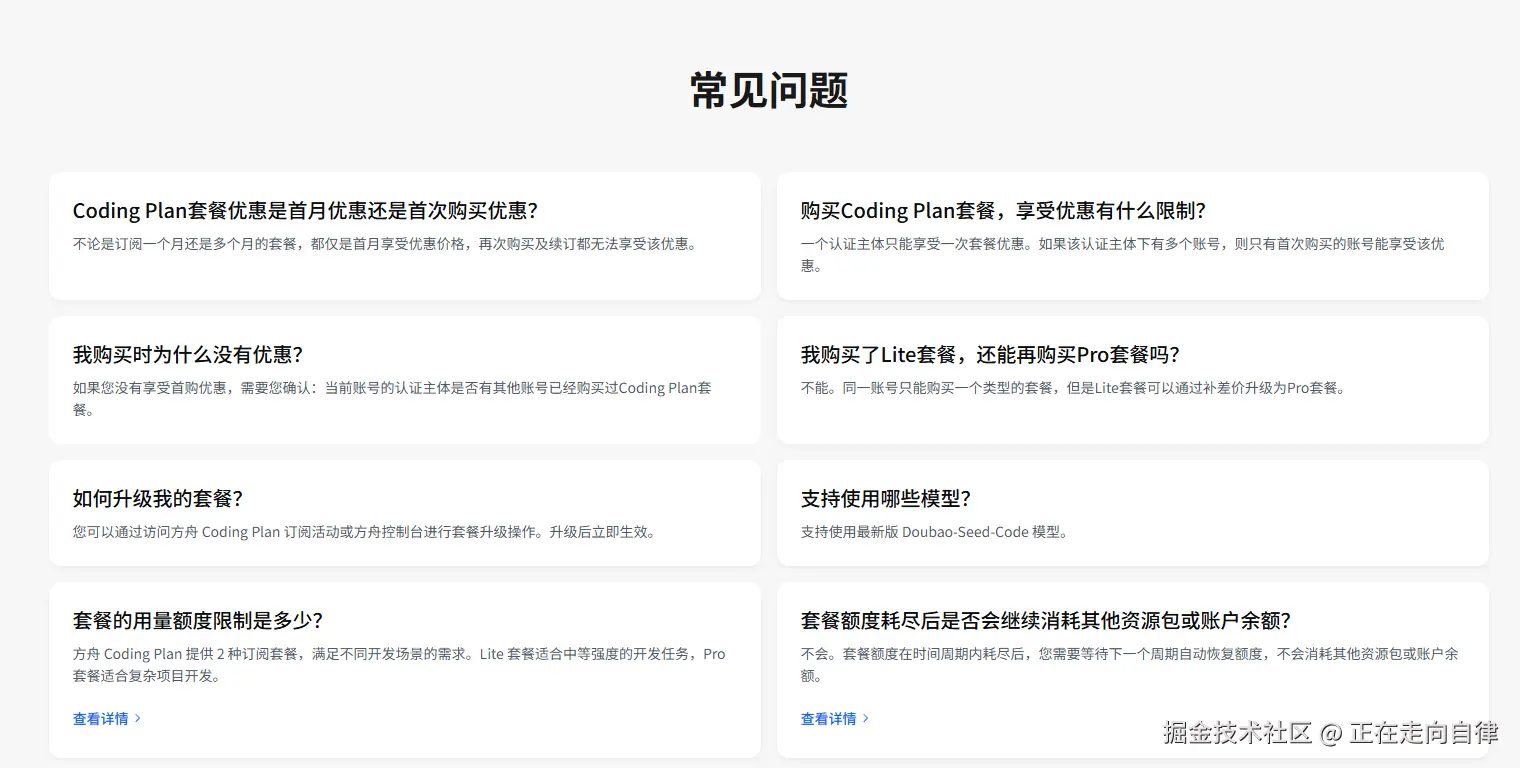The image size is (1520, 768).
Task: Click question '套餐的用量额度限制是多少?'
Action: click(198, 620)
